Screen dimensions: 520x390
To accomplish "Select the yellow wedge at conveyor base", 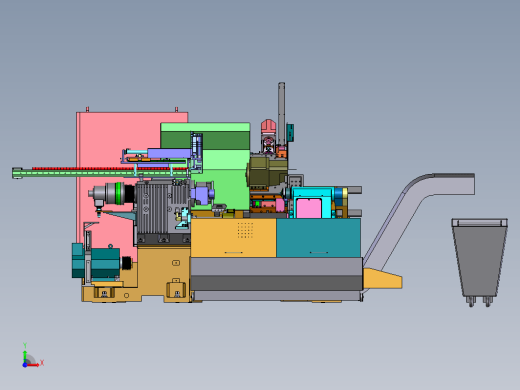I will 382,278.
